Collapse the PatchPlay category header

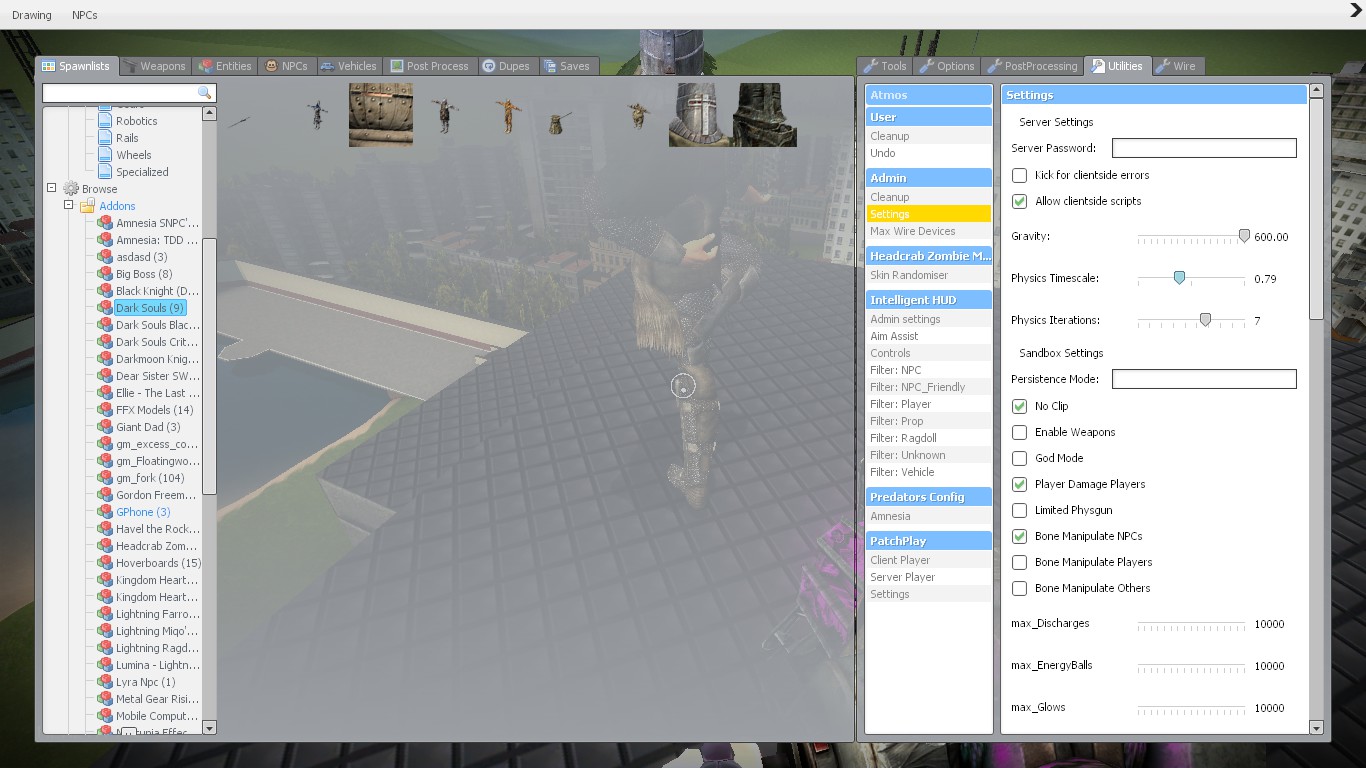coord(929,541)
